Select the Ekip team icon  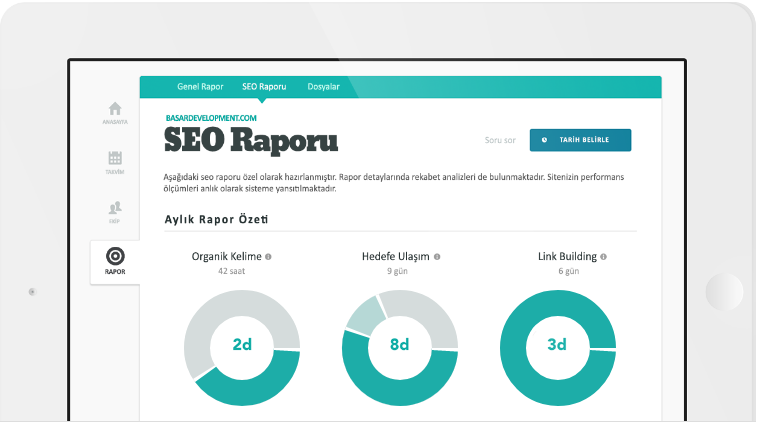tap(114, 208)
